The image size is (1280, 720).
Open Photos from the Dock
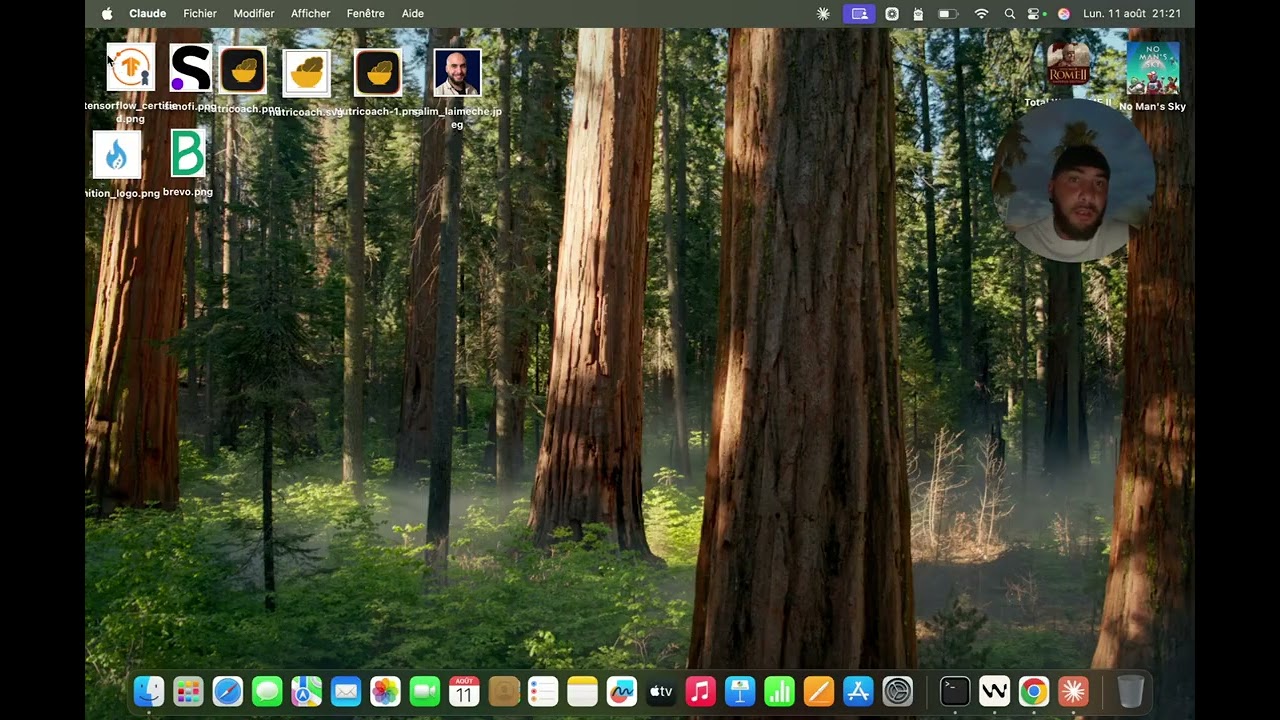(x=385, y=691)
